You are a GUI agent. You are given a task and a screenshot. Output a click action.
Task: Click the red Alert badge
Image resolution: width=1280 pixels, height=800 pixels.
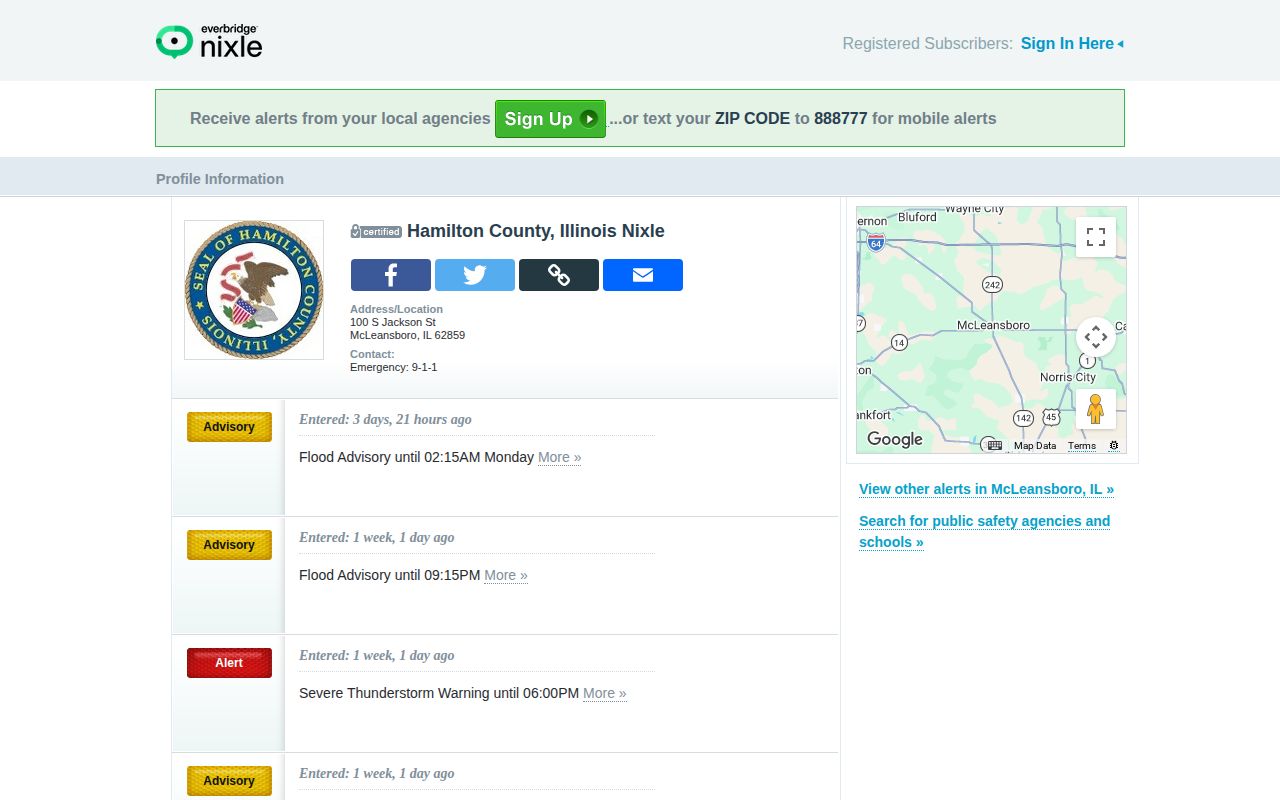click(x=229, y=663)
